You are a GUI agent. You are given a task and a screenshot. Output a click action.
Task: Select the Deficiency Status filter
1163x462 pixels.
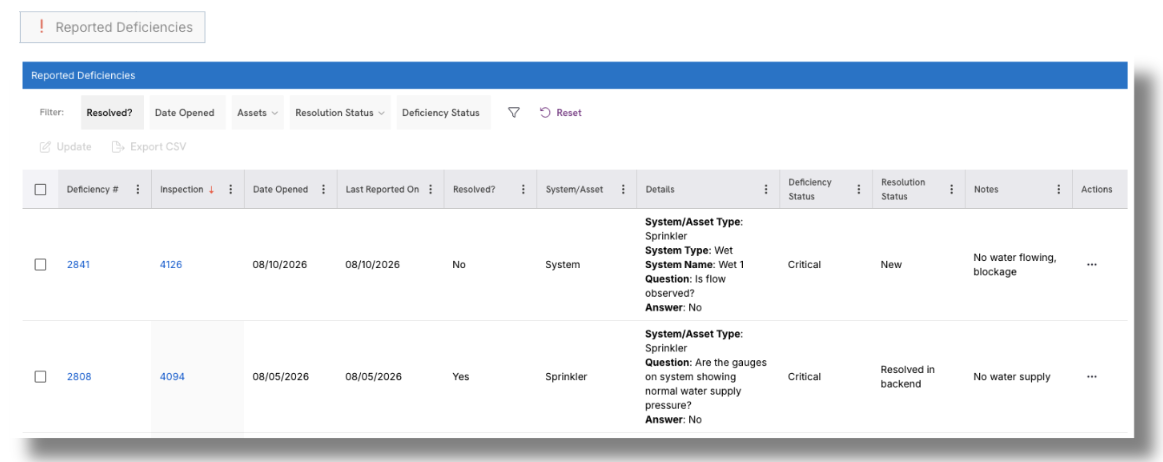pos(441,113)
